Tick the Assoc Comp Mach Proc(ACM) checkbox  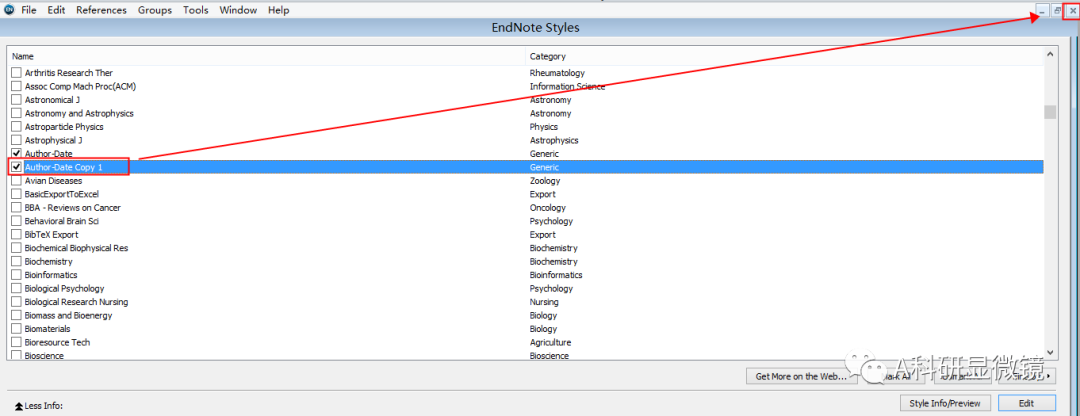point(17,86)
